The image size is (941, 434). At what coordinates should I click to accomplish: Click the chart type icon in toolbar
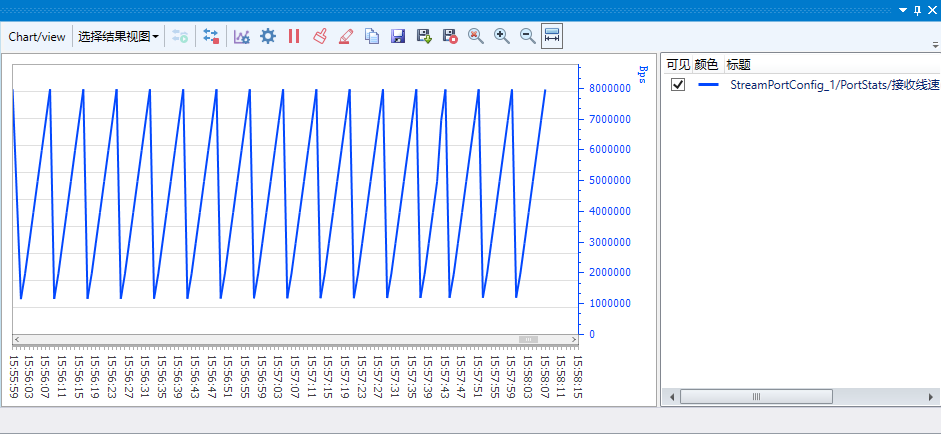[241, 36]
